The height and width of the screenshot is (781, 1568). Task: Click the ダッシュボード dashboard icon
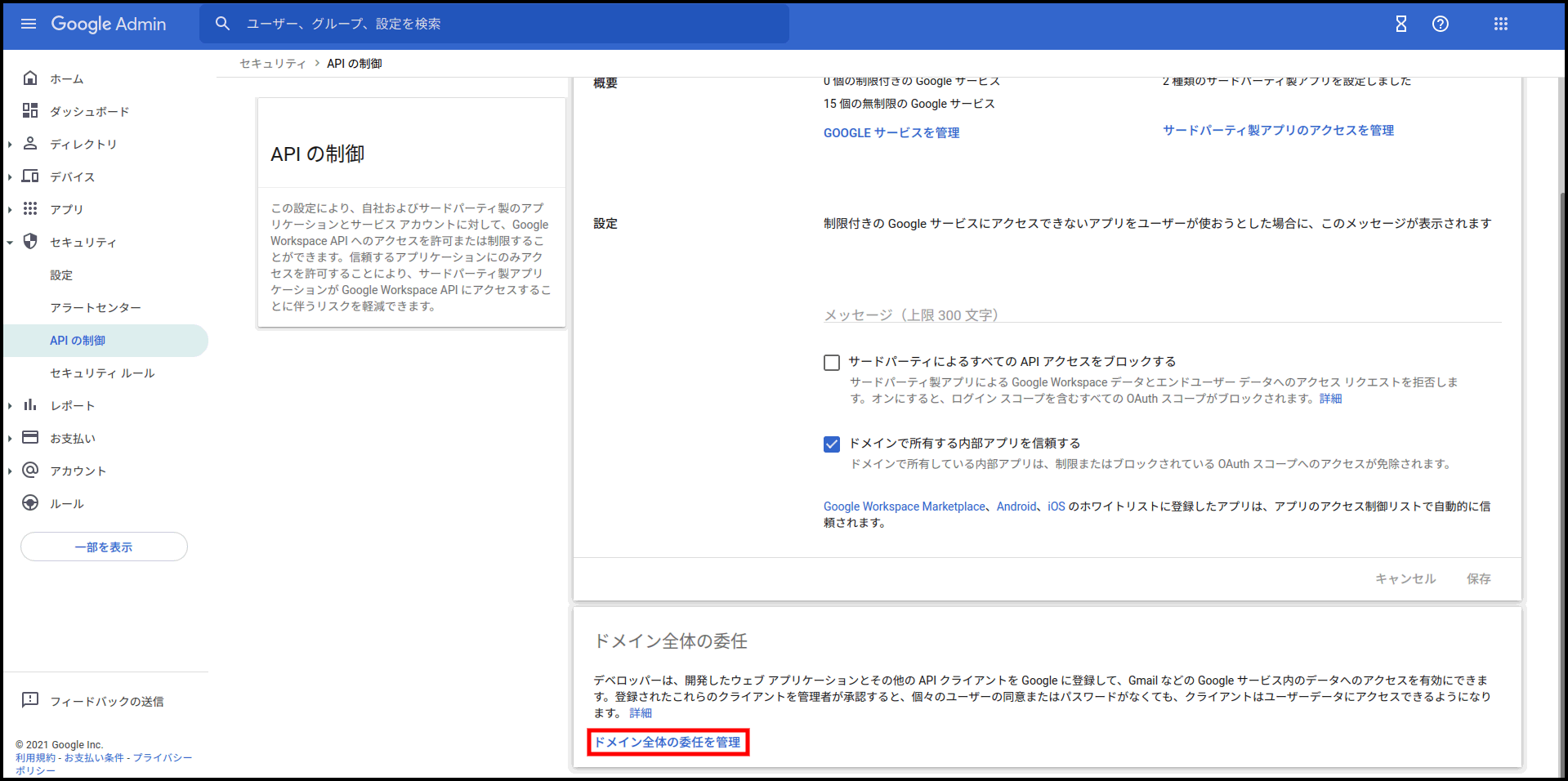pos(30,110)
